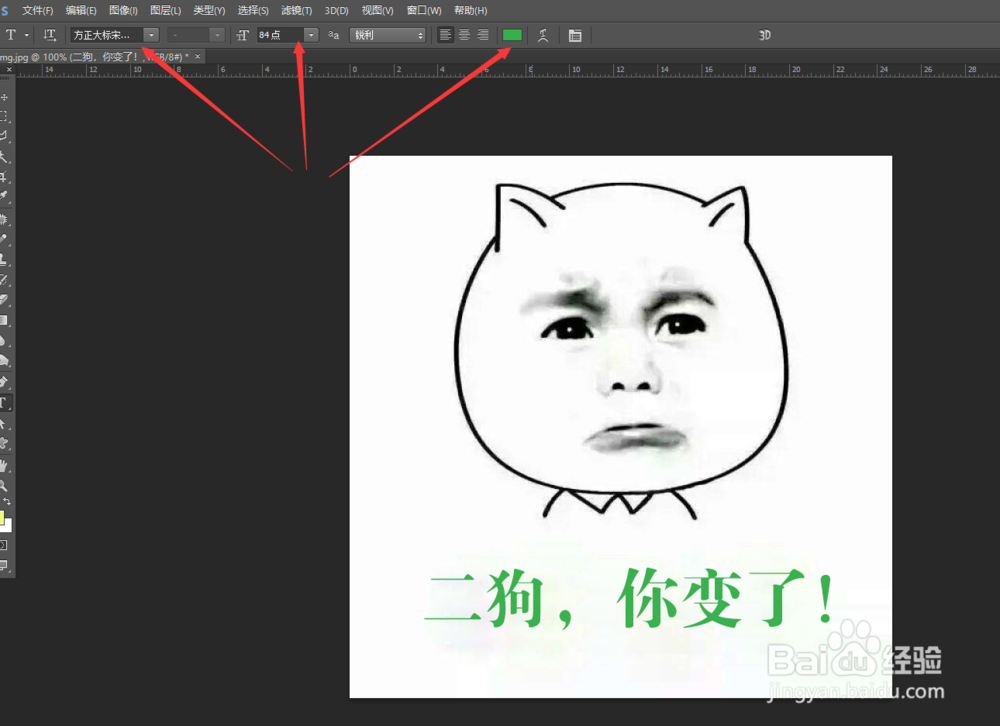Viewport: 1000px width, 726px height.
Task: Select the Pen tool
Action: 4,382
